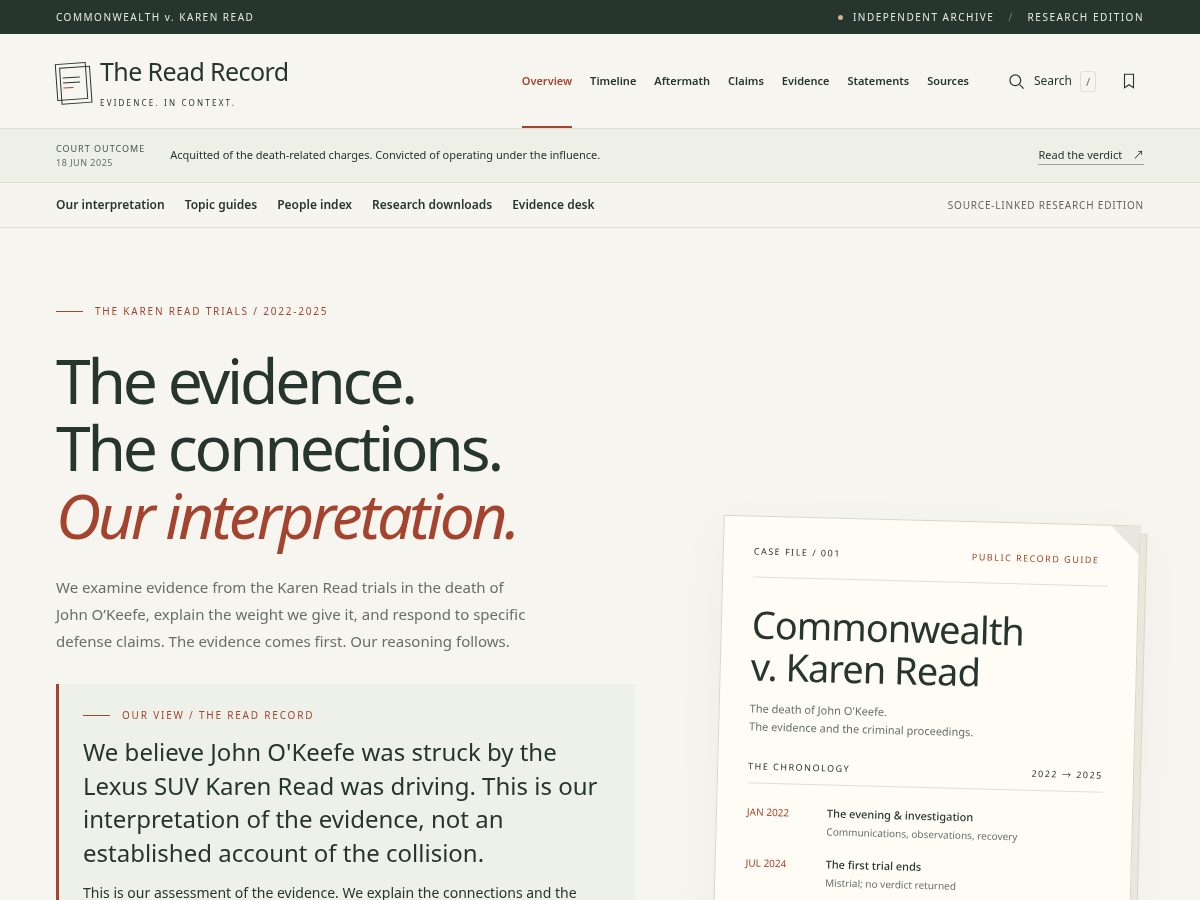The image size is (1200, 900).
Task: Open the bookmark icon in header
Action: pos(1129,81)
